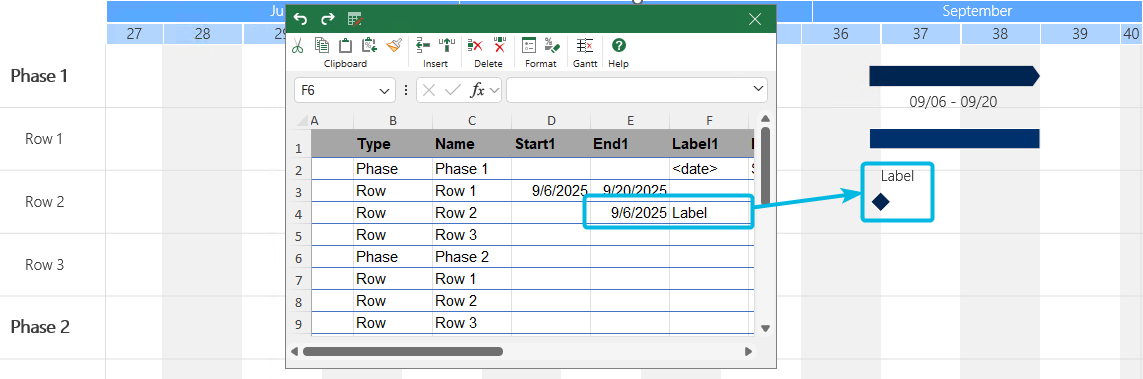Select column header D

pyautogui.click(x=551, y=120)
